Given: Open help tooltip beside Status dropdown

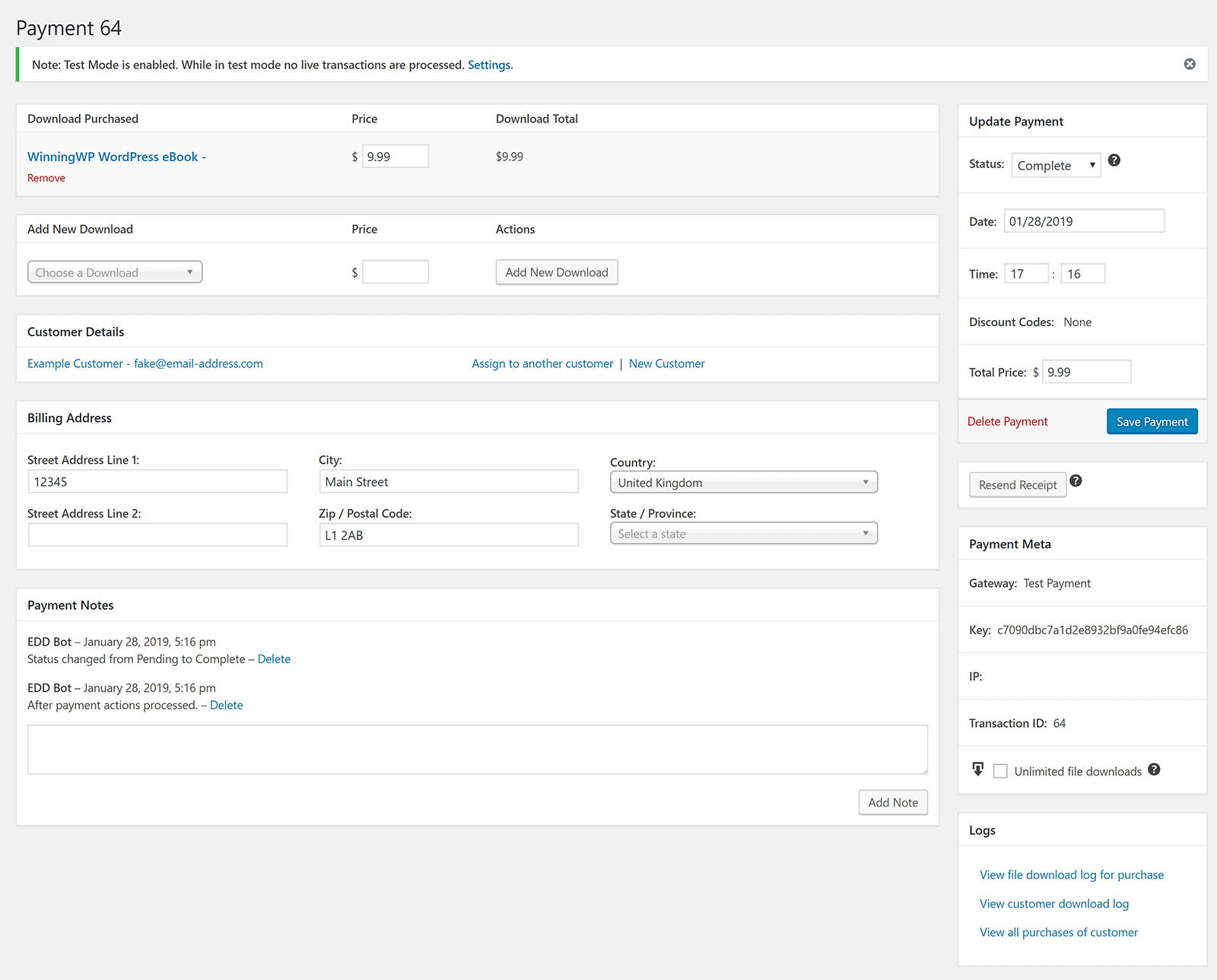Looking at the screenshot, I should tap(1114, 160).
